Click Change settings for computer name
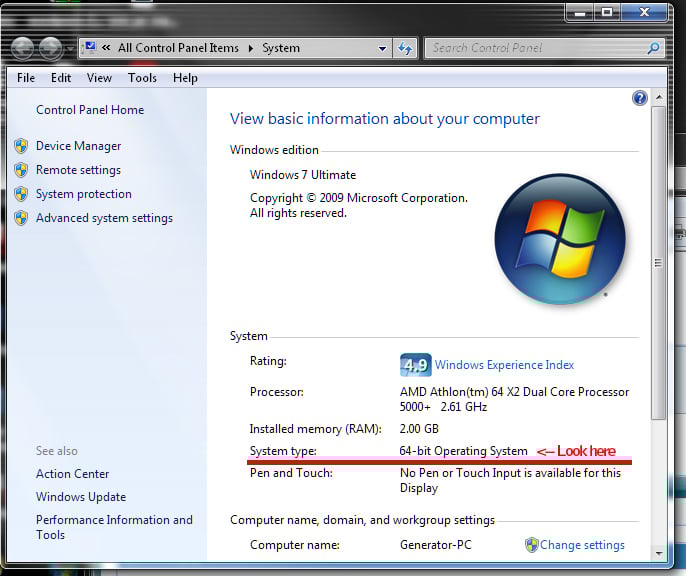This screenshot has width=686, height=576. 582,545
